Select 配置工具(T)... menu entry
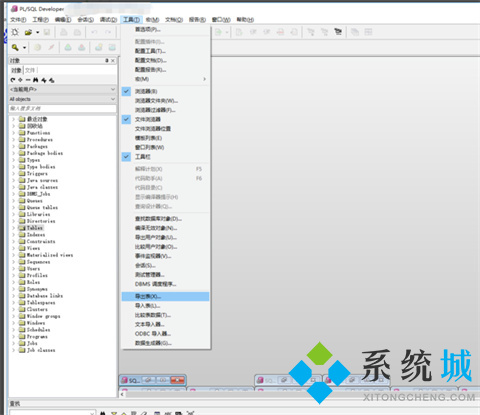The height and width of the screenshot is (415, 480). click(x=165, y=51)
